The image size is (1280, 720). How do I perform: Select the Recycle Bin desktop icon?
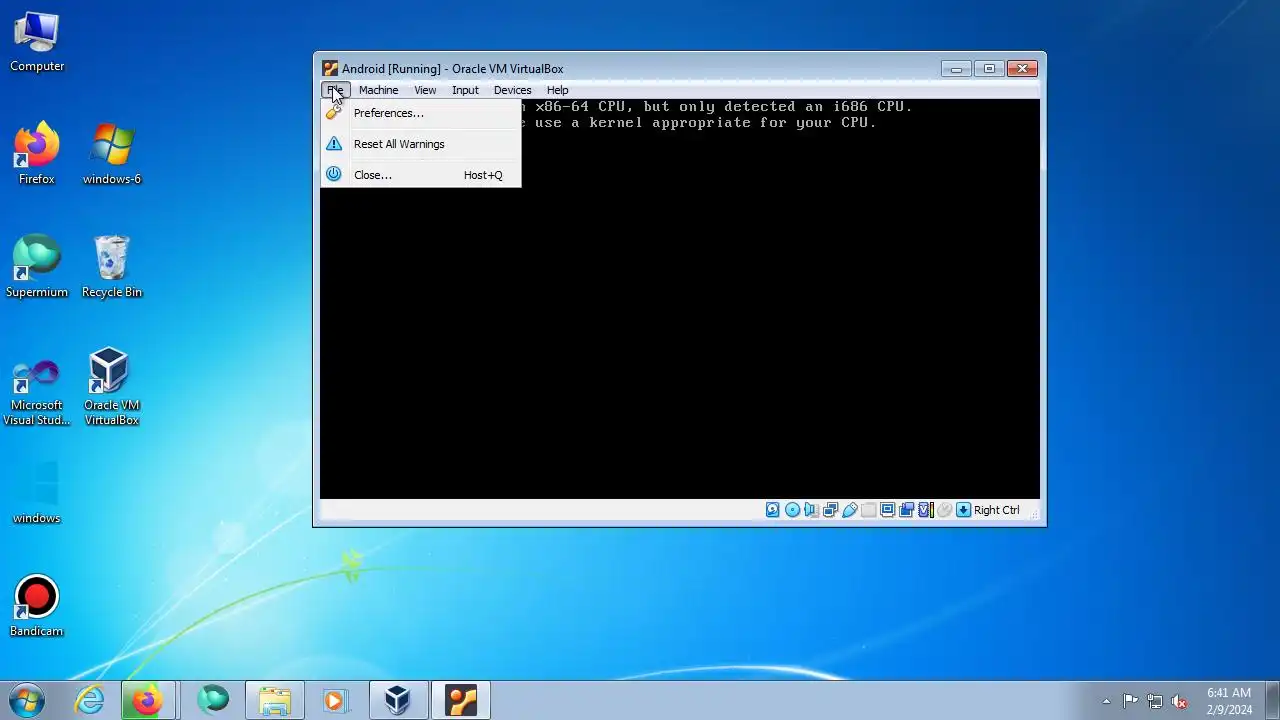point(112,267)
